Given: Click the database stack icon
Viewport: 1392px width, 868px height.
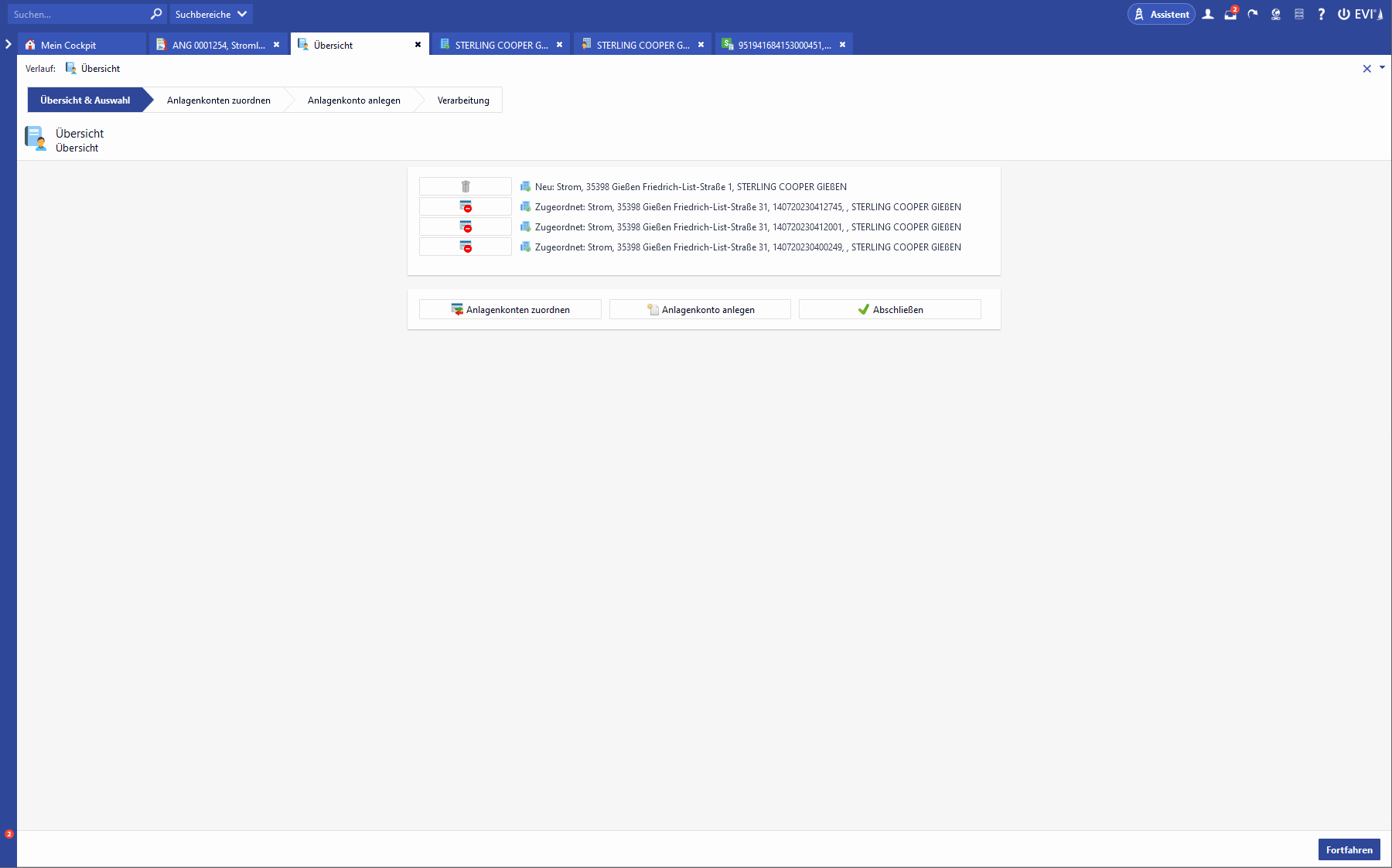Looking at the screenshot, I should (1299, 14).
